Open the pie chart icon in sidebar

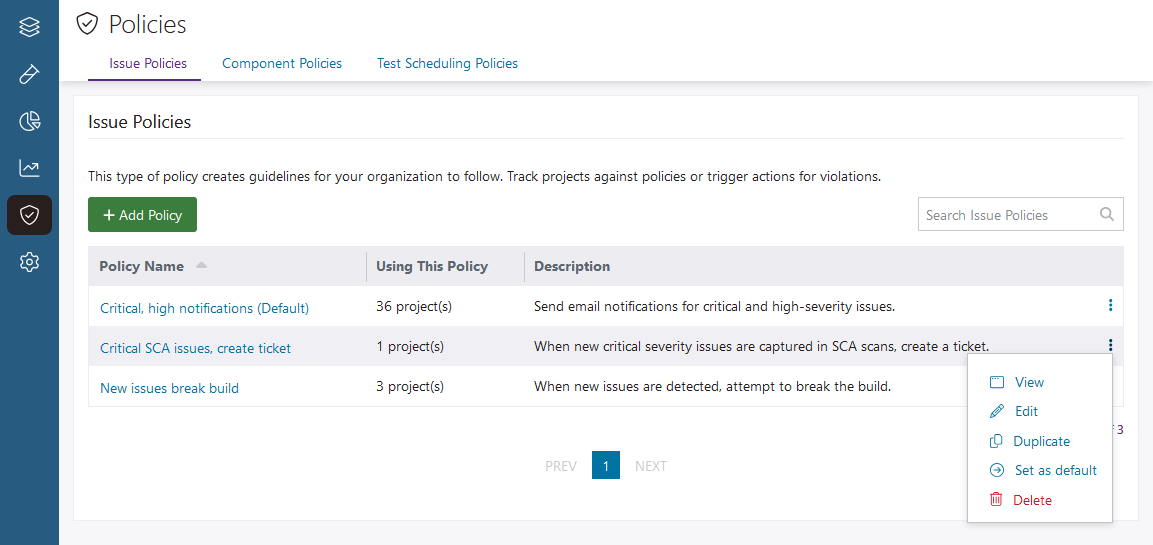[29, 121]
